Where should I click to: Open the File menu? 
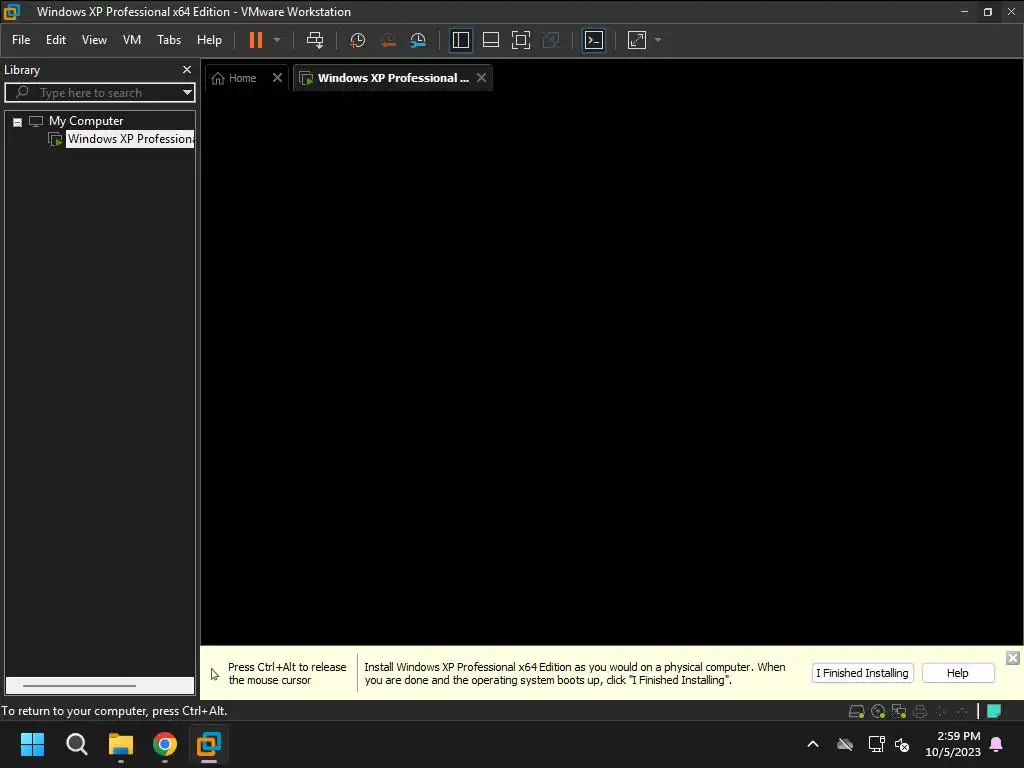(21, 40)
